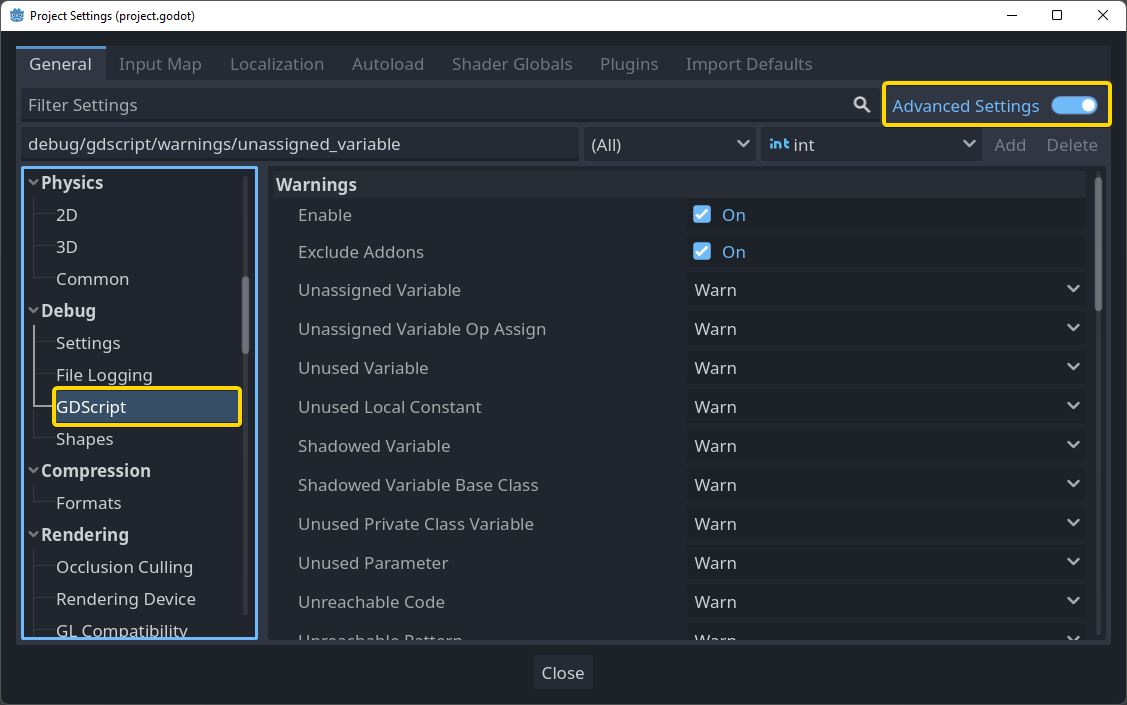Screen dimensions: 1127x705
Task: Switch to the Localization tab
Action: tap(276, 63)
